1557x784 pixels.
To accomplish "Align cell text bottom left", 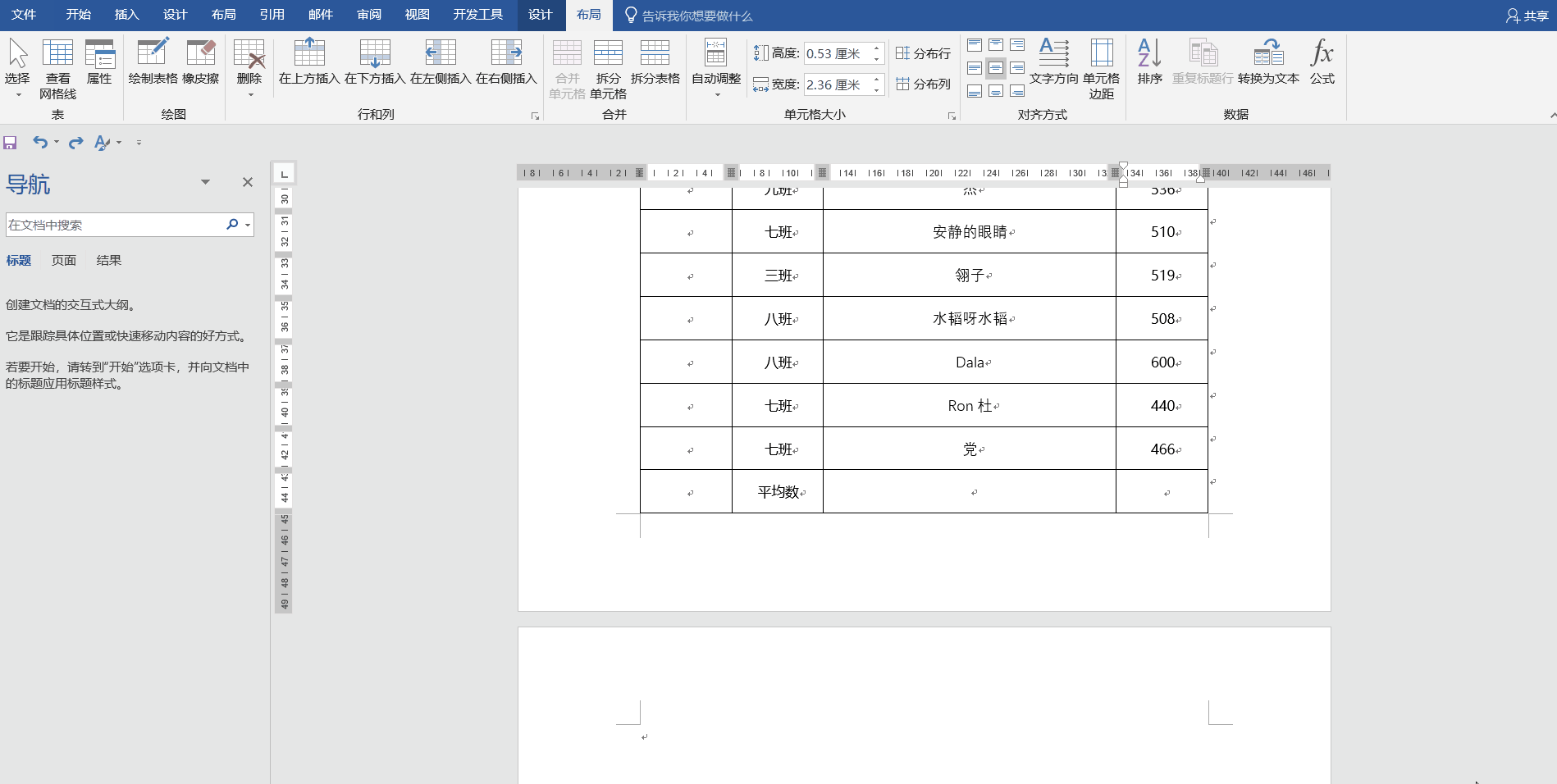I will point(975,91).
